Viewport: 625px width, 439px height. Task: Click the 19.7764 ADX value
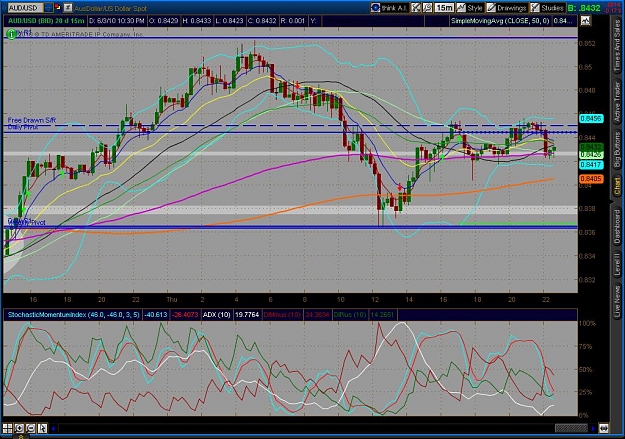tap(247, 315)
